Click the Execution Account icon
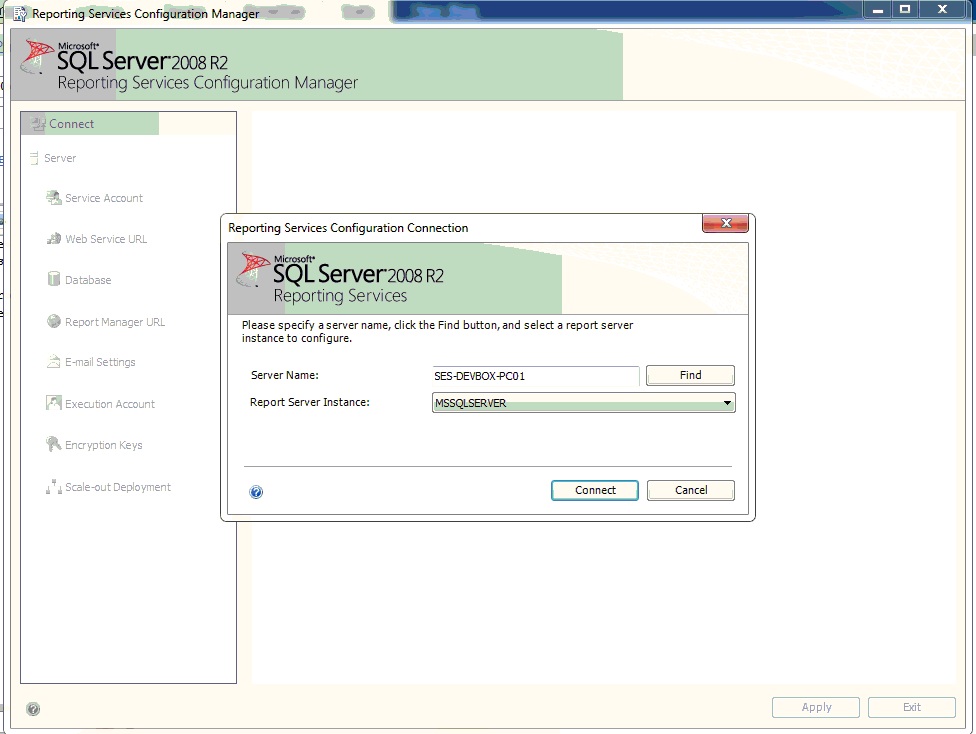The width and height of the screenshot is (976, 734). coord(51,403)
